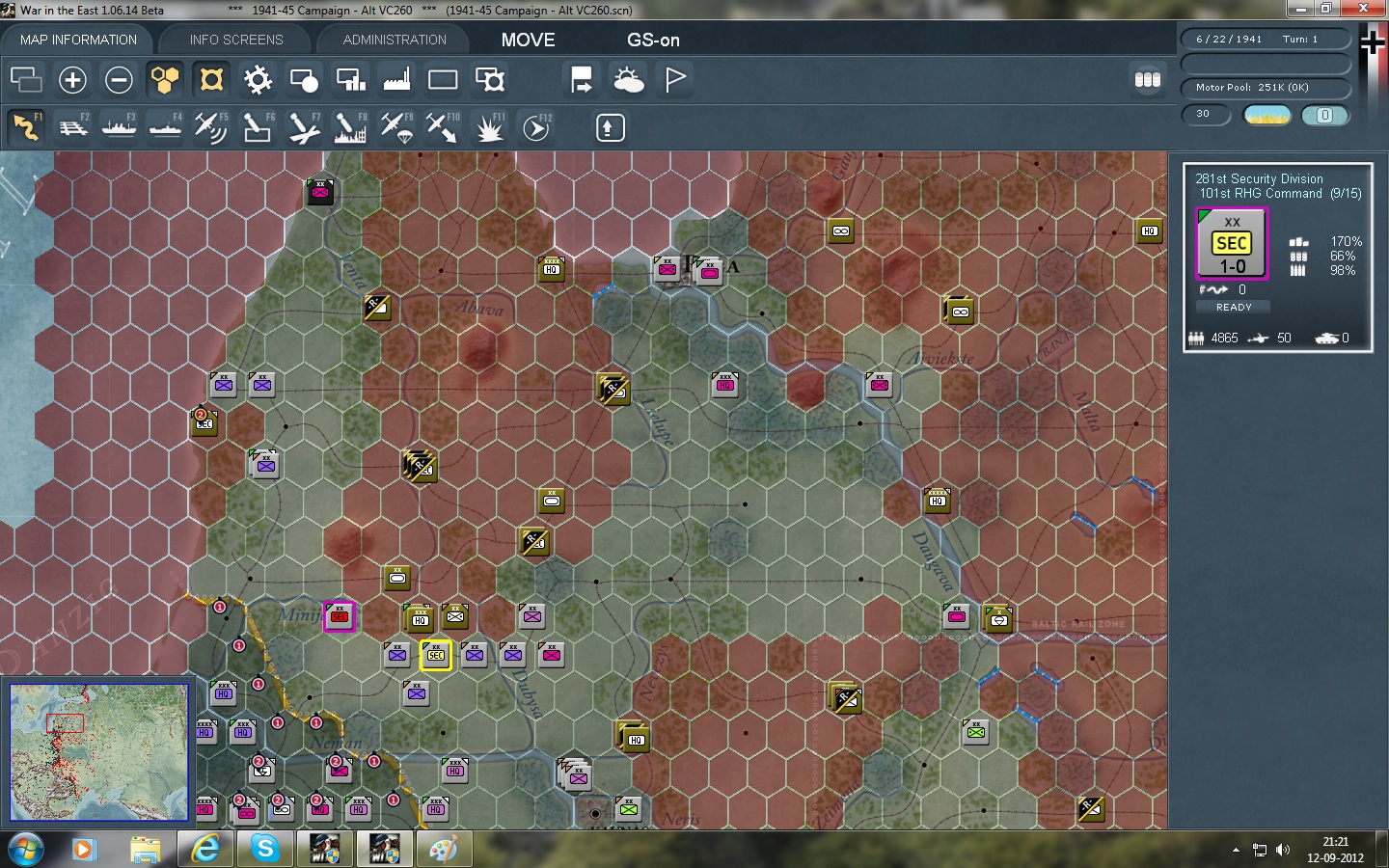Click the 281st Security Division name
Image resolution: width=1389 pixels, height=868 pixels.
1259,178
